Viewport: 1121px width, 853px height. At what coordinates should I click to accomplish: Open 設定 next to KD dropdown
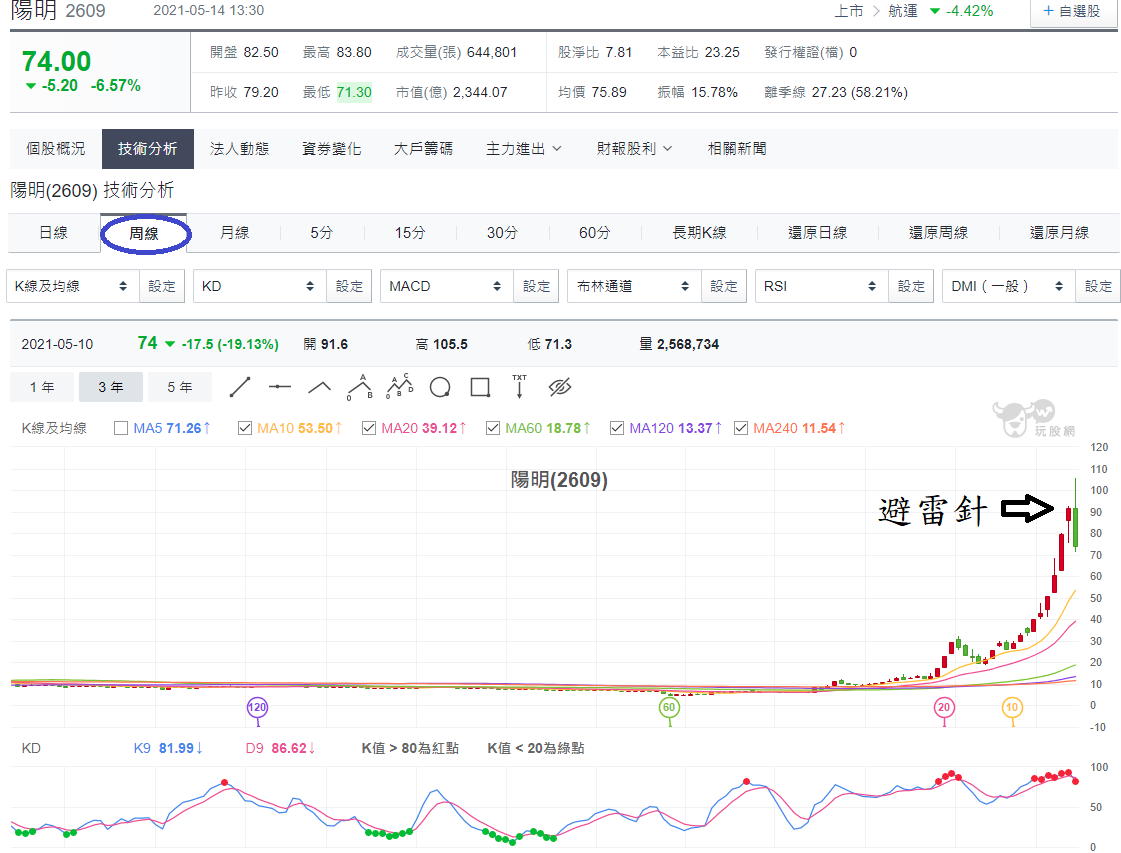pos(349,286)
